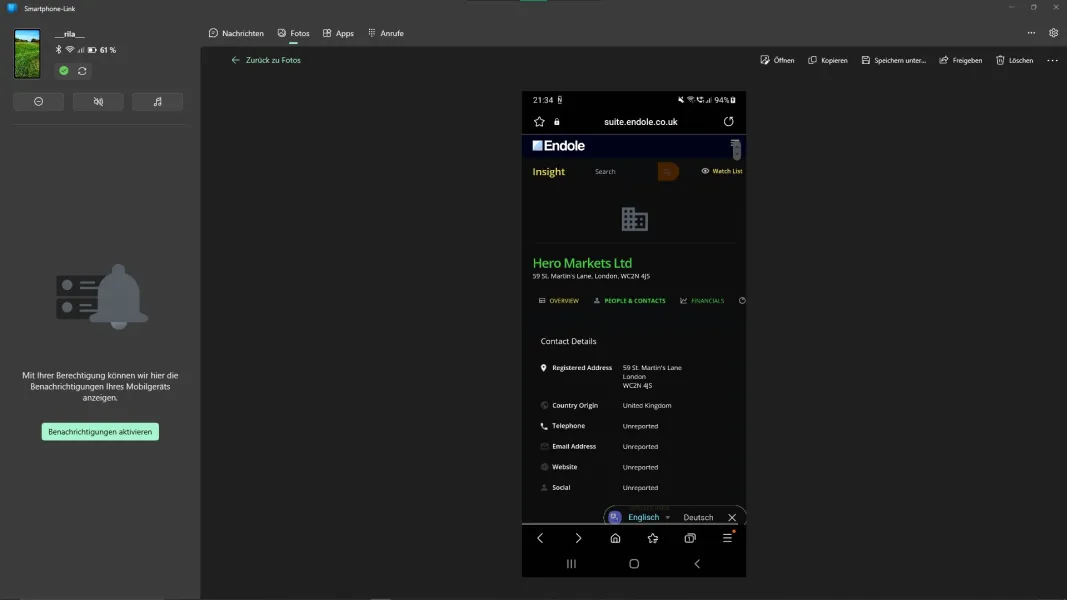This screenshot has width=1067, height=600.
Task: Click the phone wallpaper thumbnail
Action: tap(27, 54)
